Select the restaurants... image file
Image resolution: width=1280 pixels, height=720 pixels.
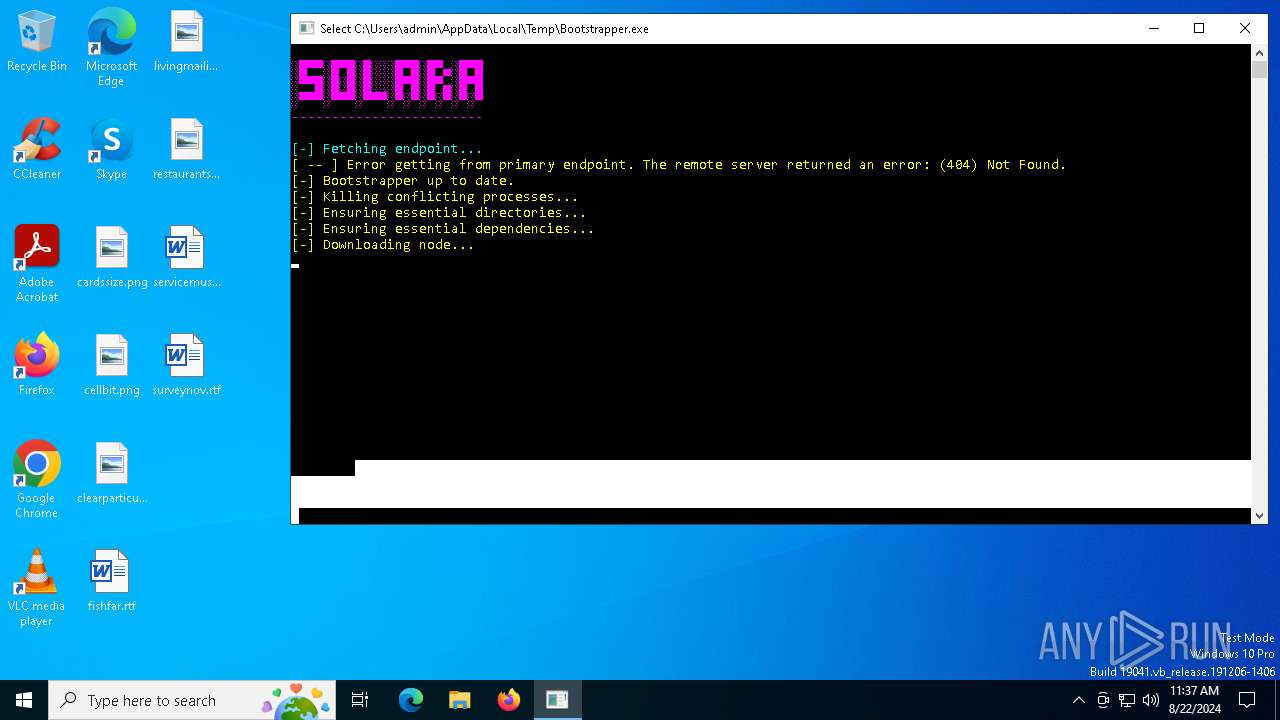[186, 149]
